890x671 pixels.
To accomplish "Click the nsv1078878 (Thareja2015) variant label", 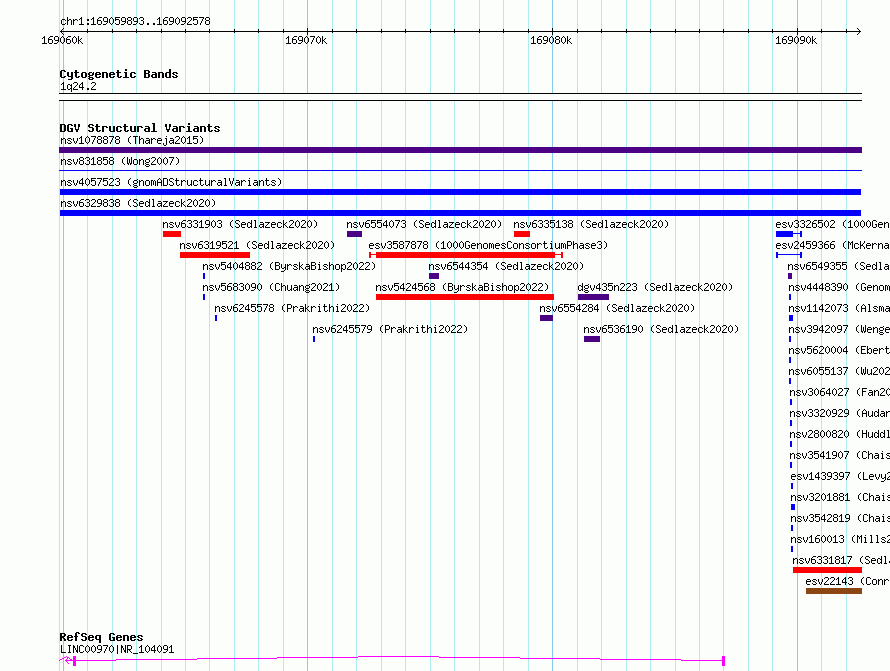I will pos(132,140).
